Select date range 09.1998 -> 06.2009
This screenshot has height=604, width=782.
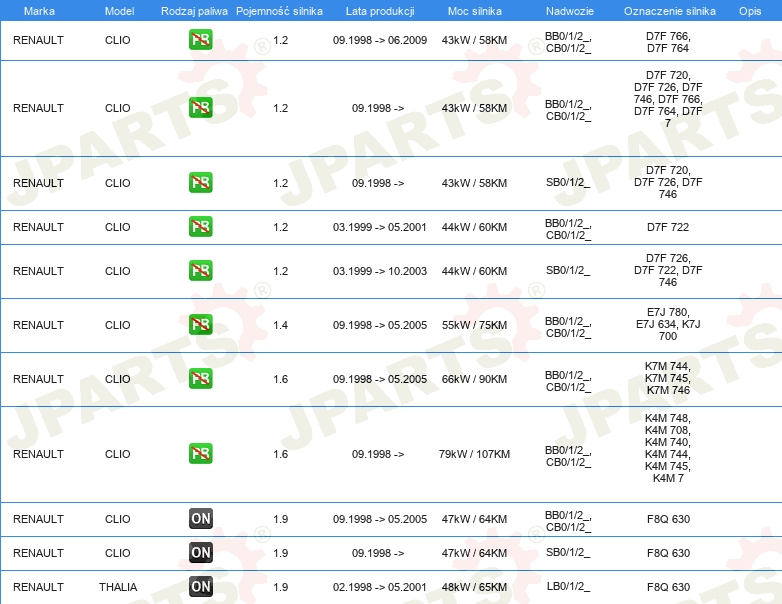click(x=380, y=40)
